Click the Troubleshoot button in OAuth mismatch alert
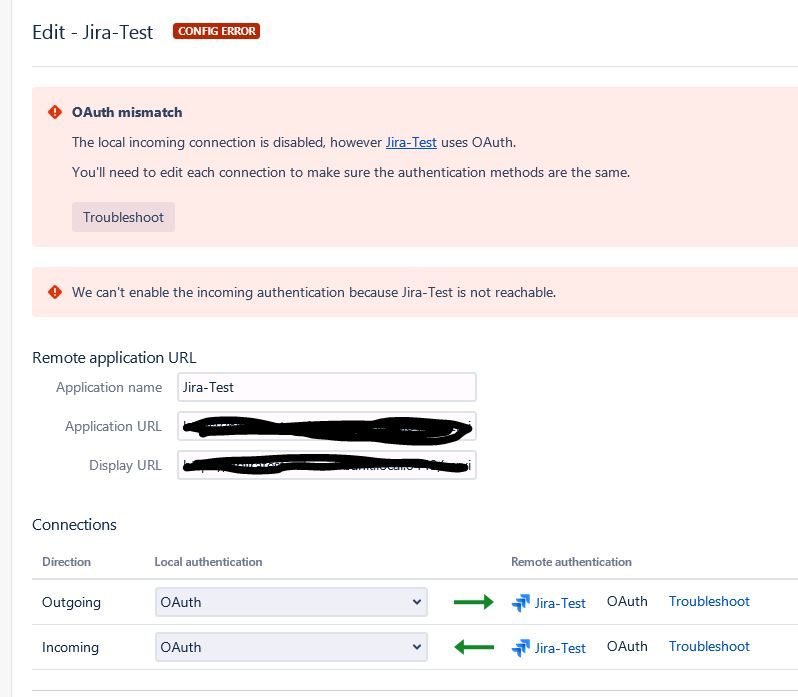The height and width of the screenshot is (697, 798). [123, 217]
